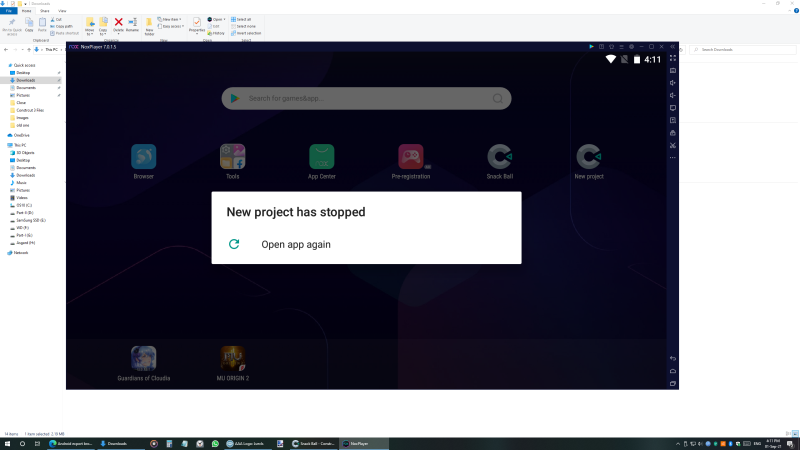Click the skin theme icon in Nox title bar

click(611, 46)
